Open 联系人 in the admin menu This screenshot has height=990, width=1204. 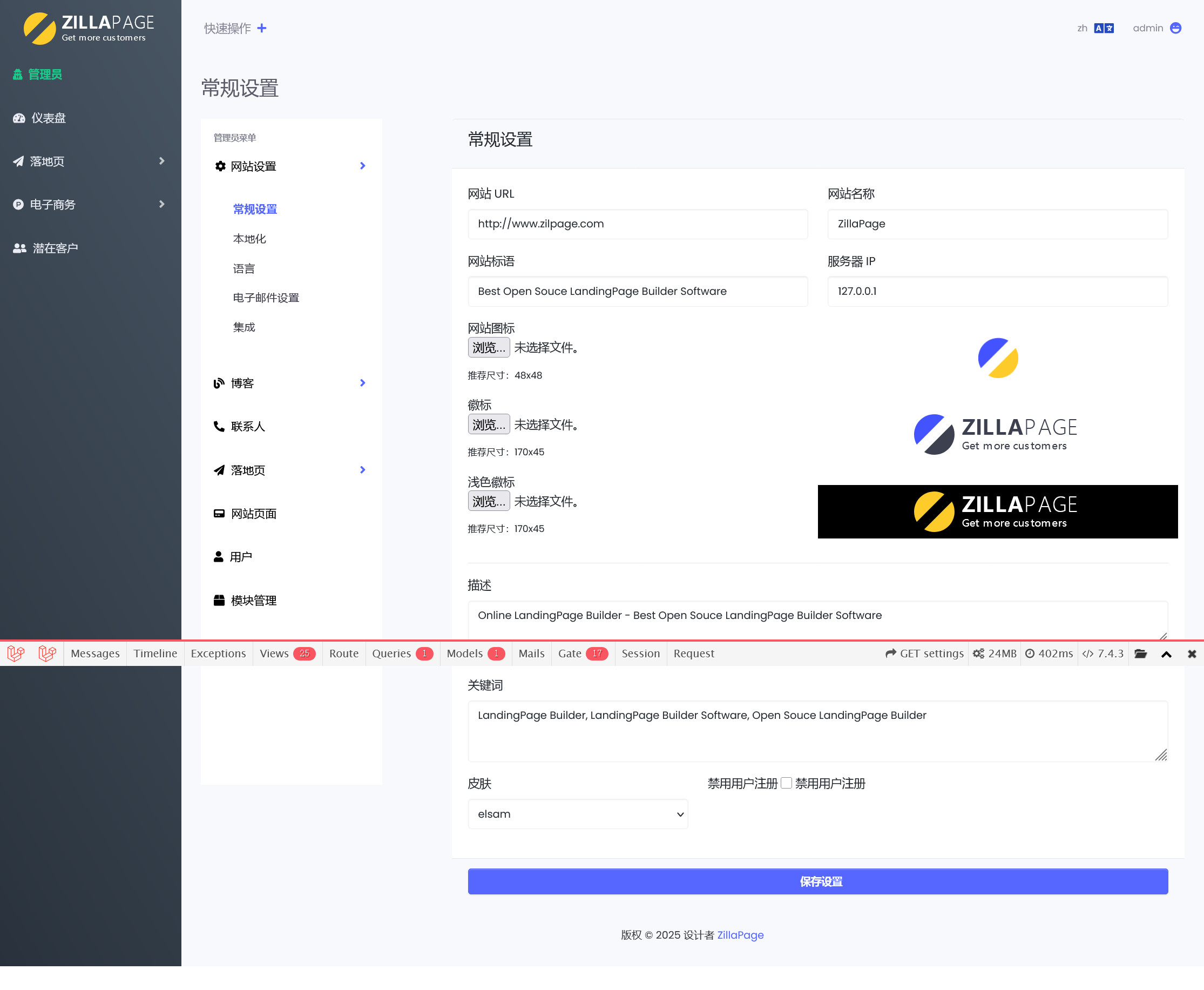247,426
